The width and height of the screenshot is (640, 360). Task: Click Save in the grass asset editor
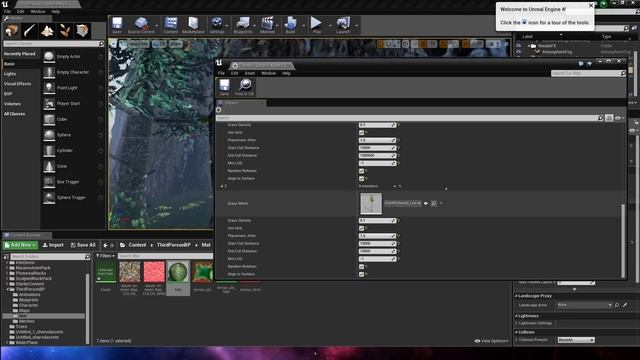click(x=224, y=87)
